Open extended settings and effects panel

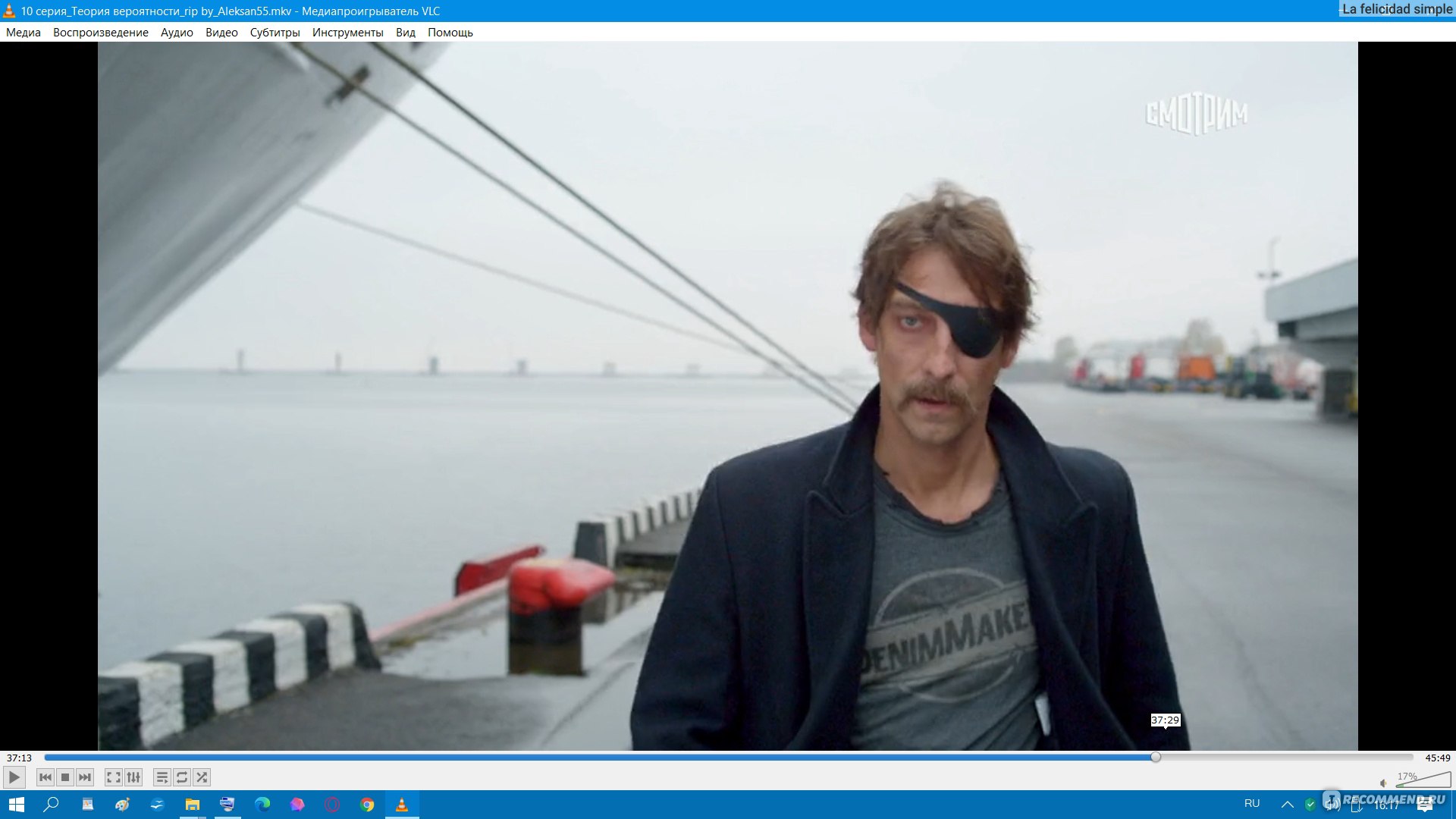[133, 777]
